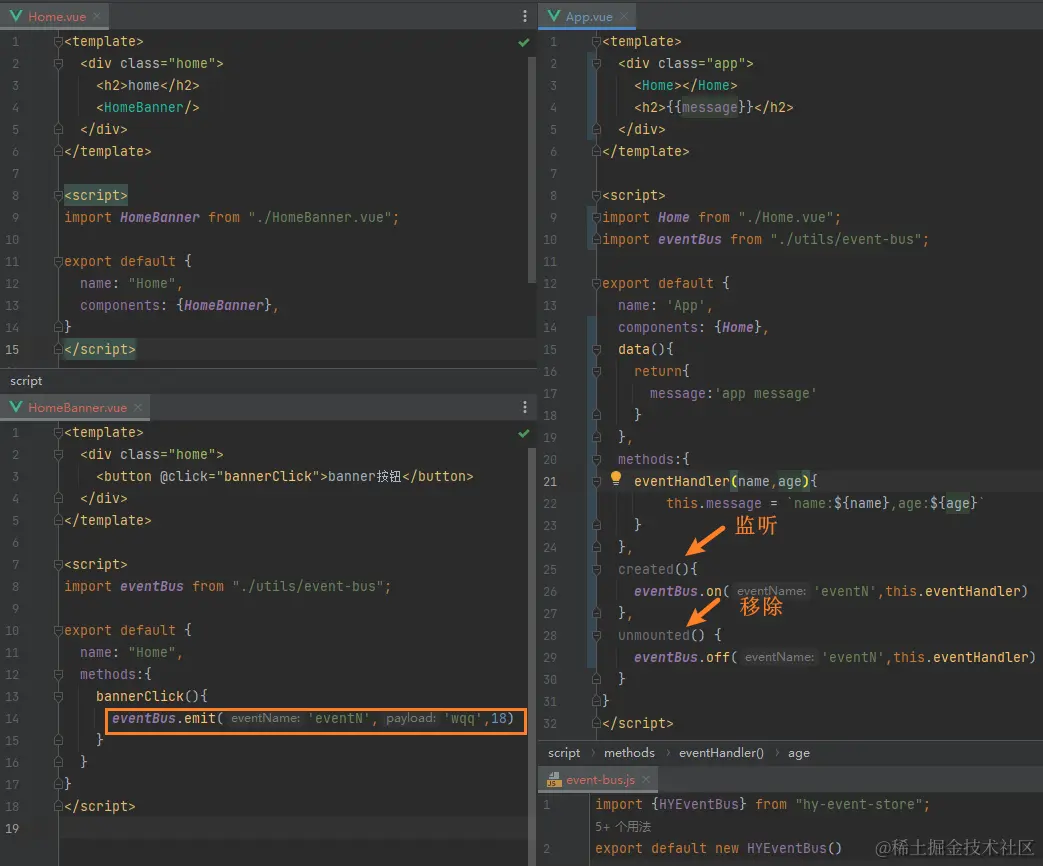Viewport: 1043px width, 866px height.
Task: Click the yellow lightbulb intention icon
Action: pyautogui.click(x=615, y=478)
